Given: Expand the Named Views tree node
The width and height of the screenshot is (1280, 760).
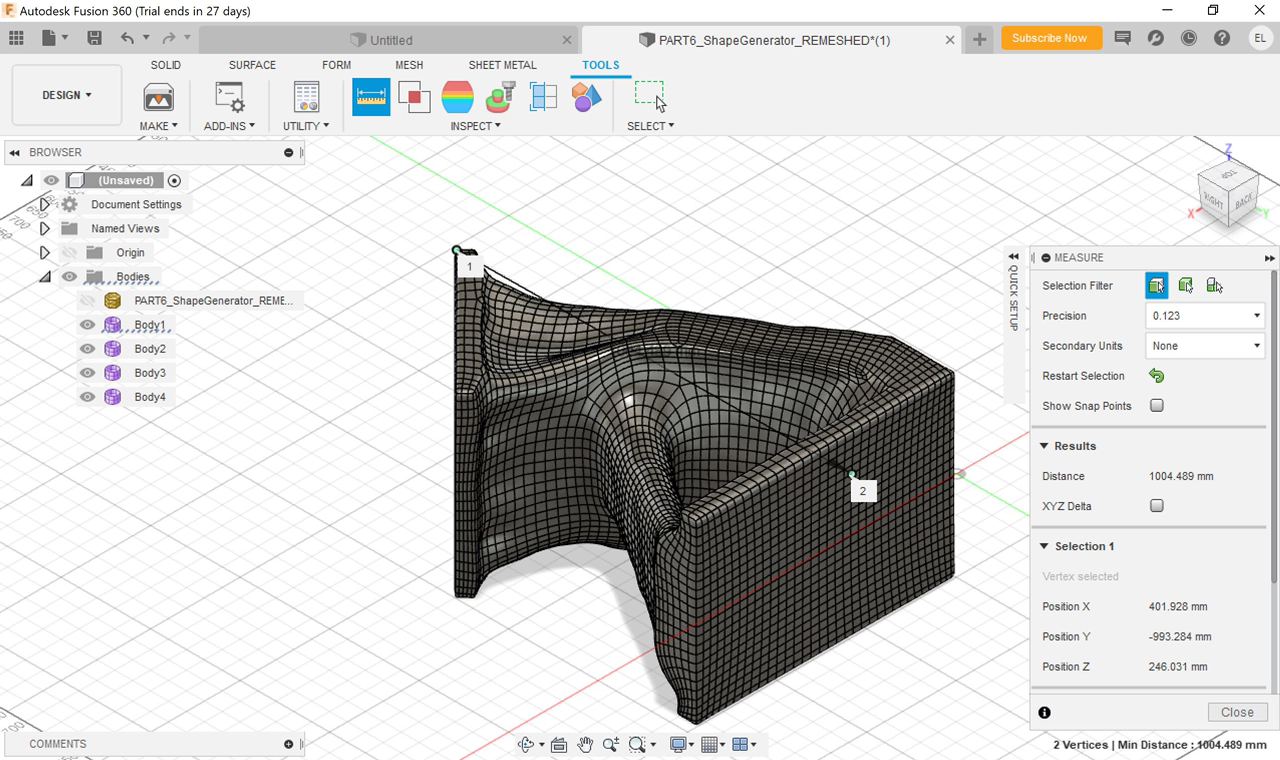Looking at the screenshot, I should 44,229.
